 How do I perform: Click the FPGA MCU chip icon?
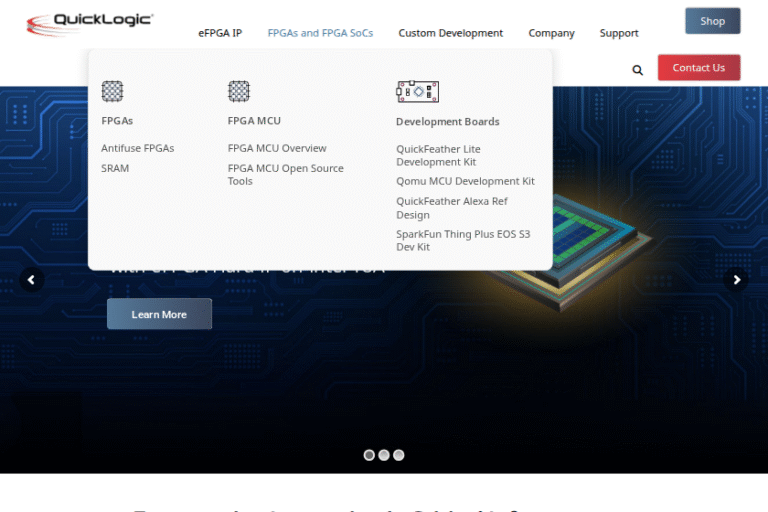point(239,91)
